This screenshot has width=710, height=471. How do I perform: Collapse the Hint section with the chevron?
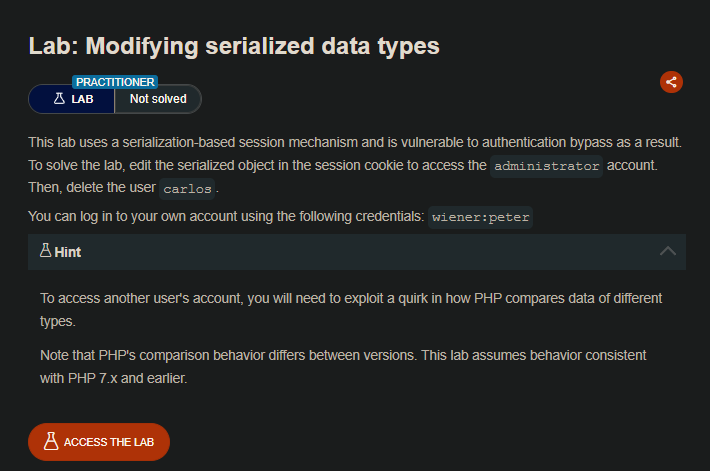(x=668, y=252)
